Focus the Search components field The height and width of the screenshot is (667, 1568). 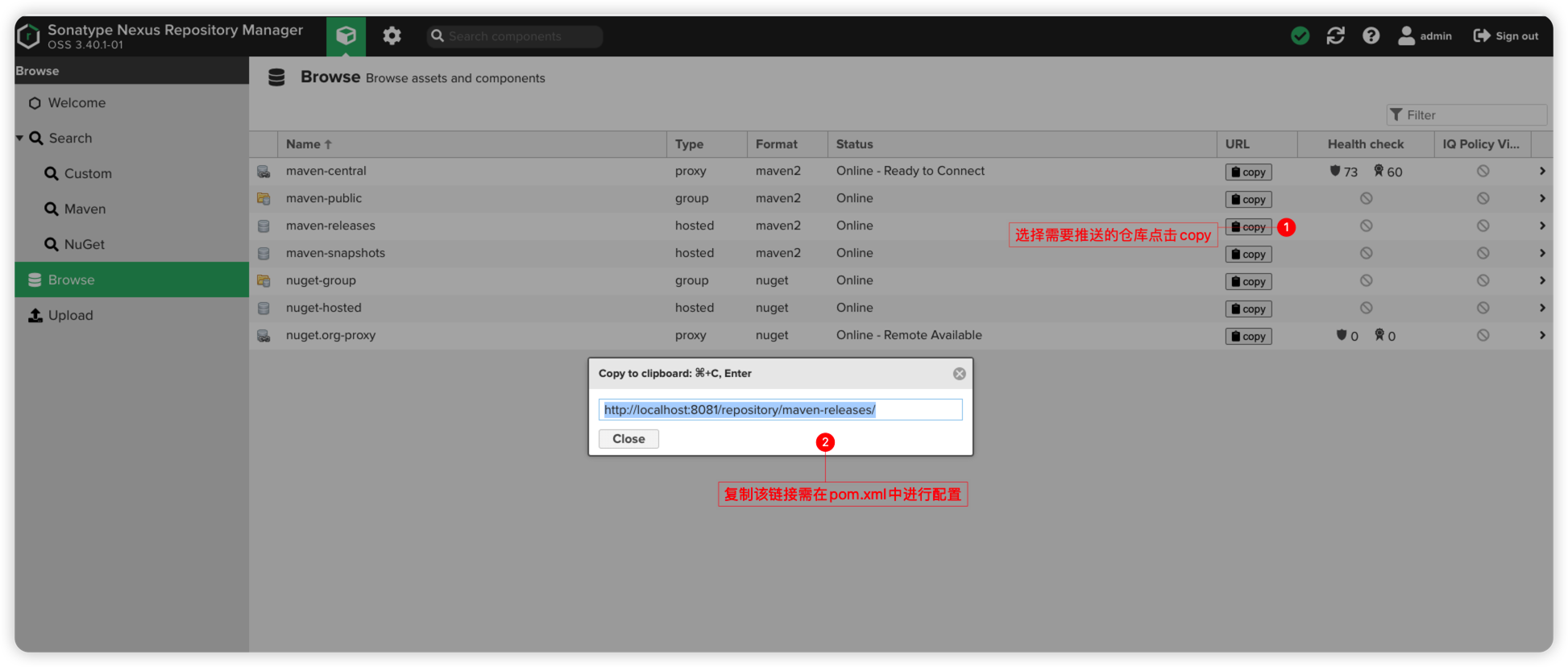pyautogui.click(x=515, y=36)
